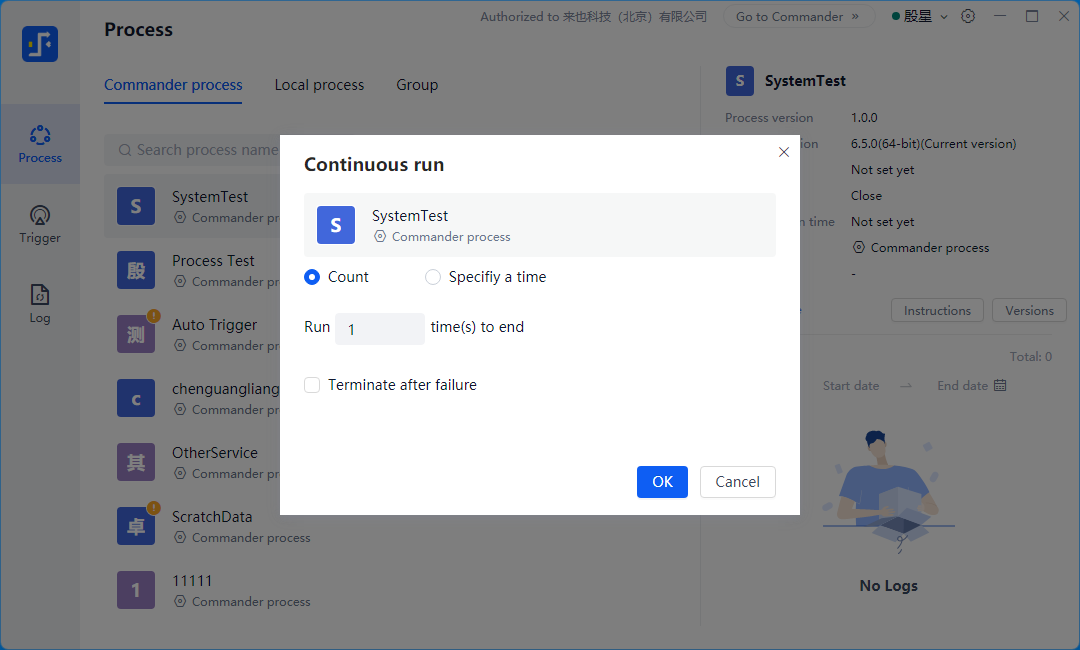
Task: Open the Trigger section icon
Action: [40, 216]
